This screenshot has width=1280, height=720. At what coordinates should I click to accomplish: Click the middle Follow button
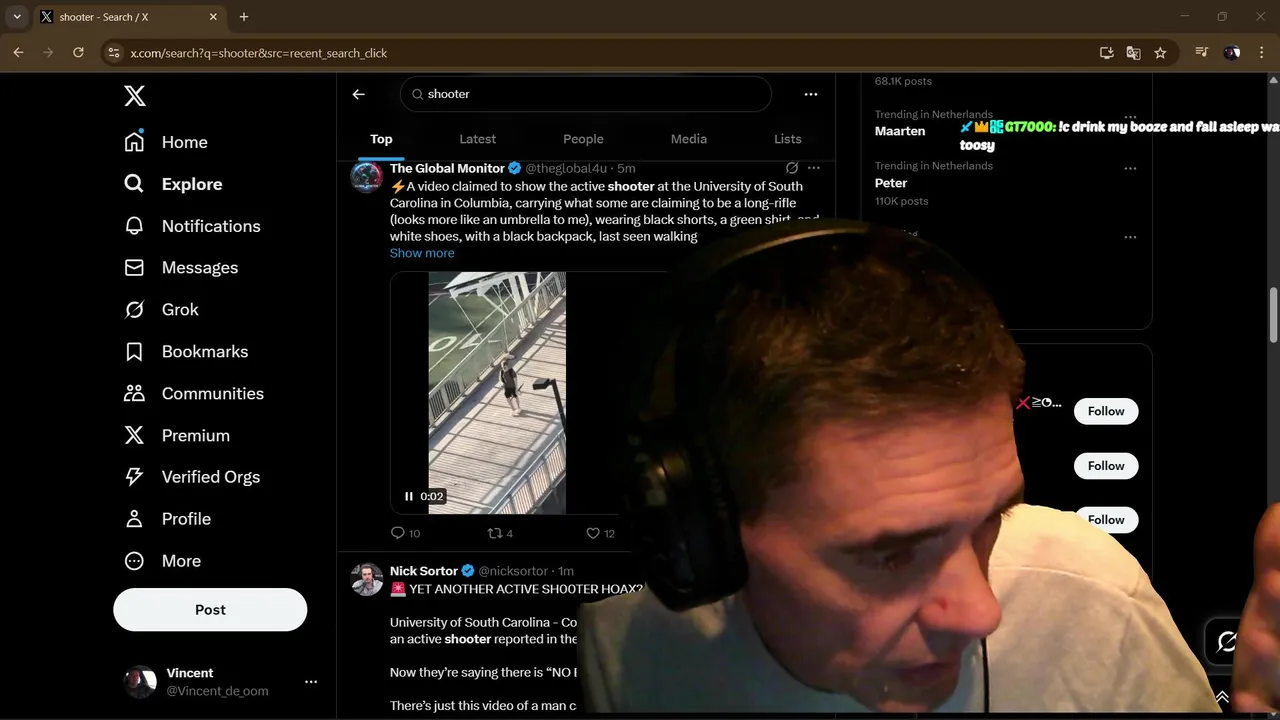pyautogui.click(x=1106, y=466)
